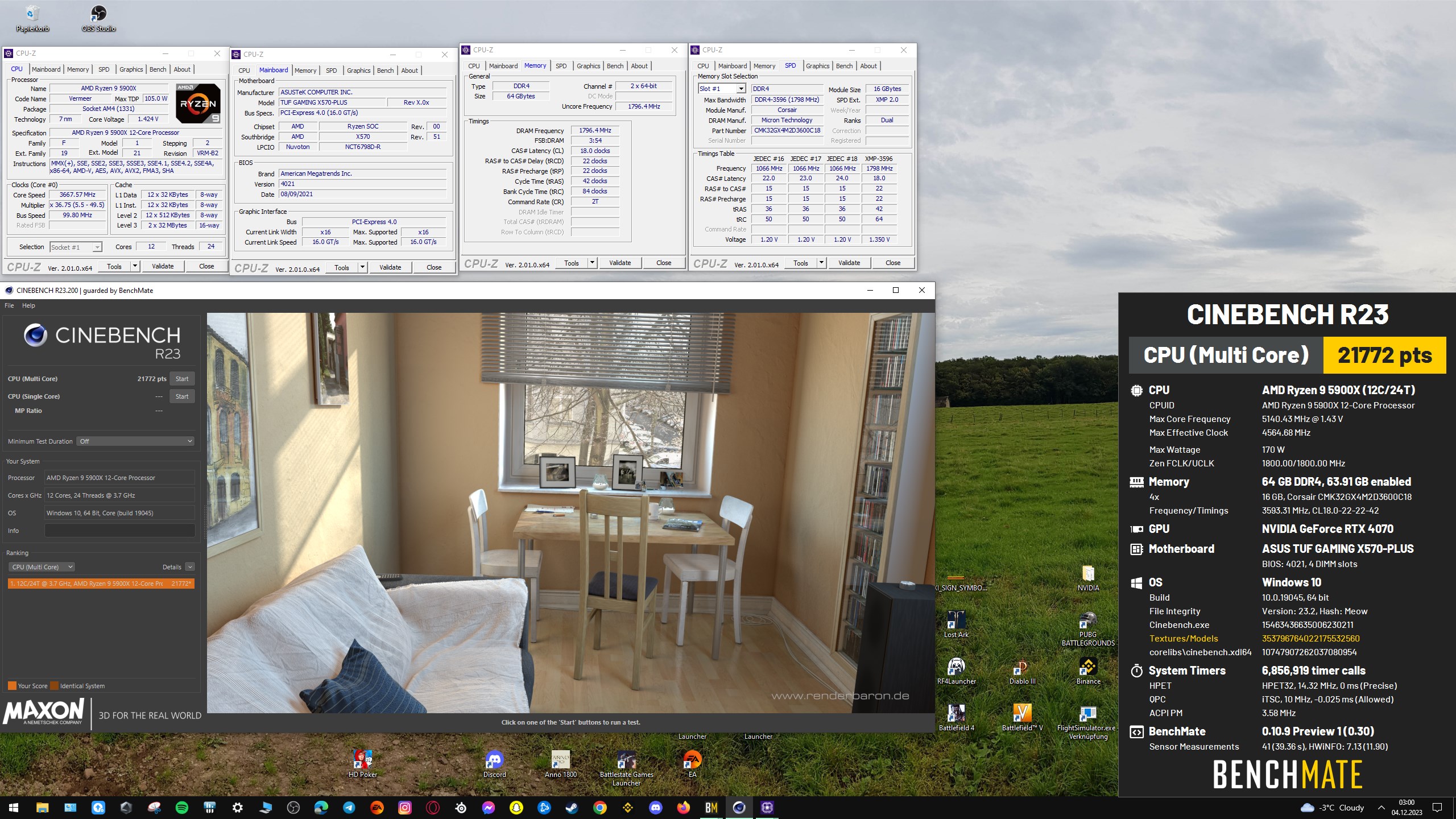This screenshot has height=819, width=1456.
Task: Open the PUBG BATTLEGROUNDS desktop shortcut
Action: pos(1088,628)
